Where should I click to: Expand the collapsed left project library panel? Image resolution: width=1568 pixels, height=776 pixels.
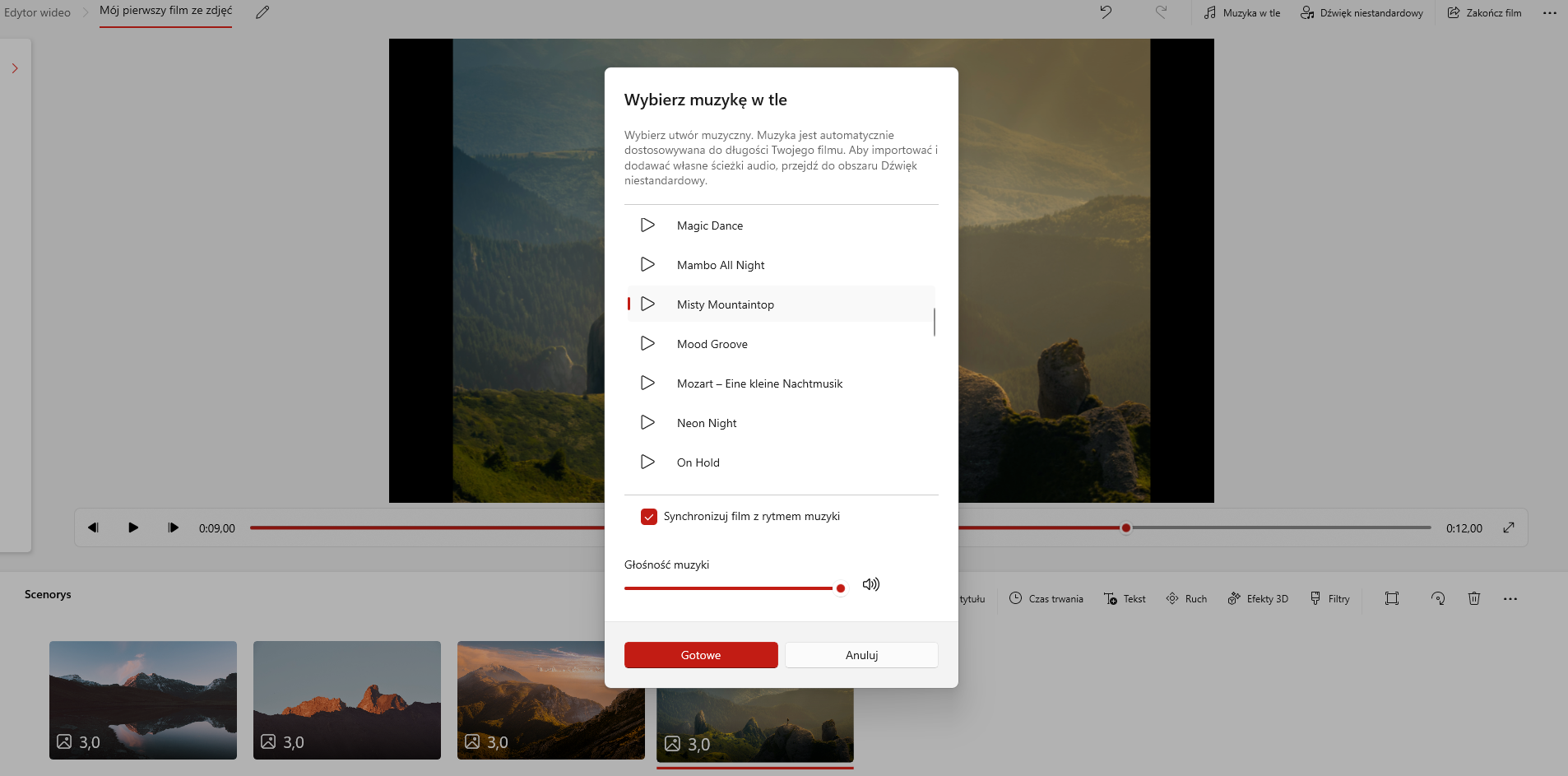point(15,68)
